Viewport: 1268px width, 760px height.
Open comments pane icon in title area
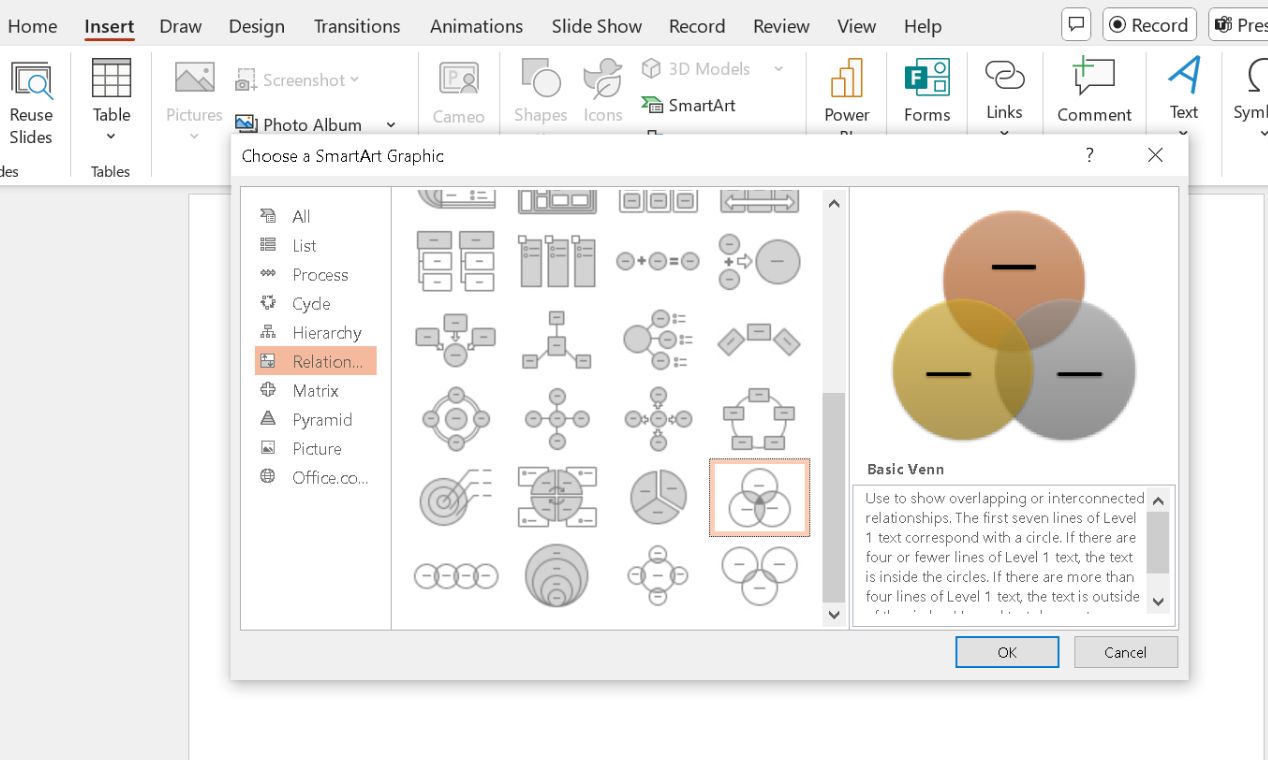1076,25
